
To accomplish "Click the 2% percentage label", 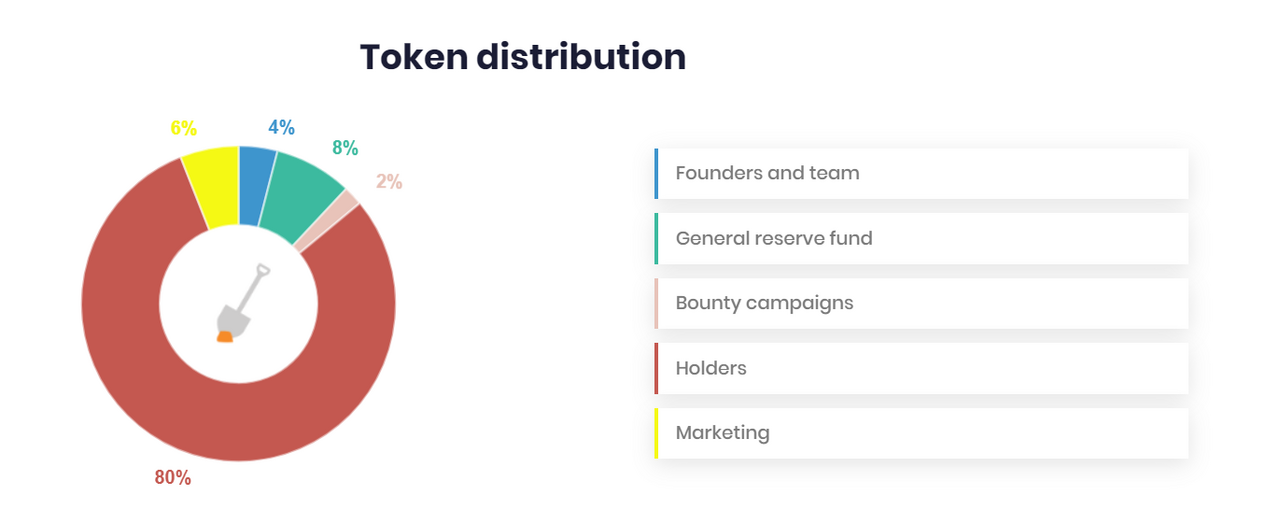I will [389, 182].
